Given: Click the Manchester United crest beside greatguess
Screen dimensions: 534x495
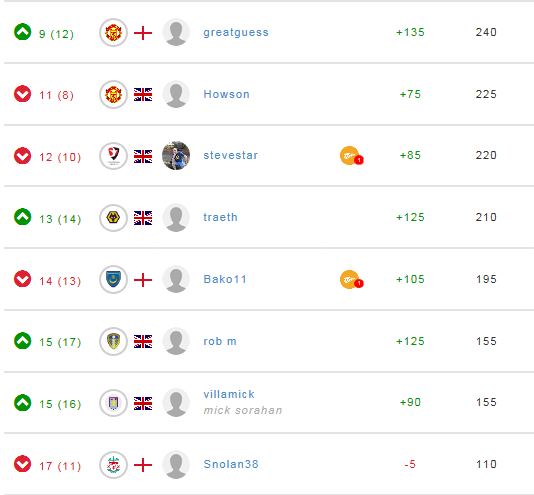Looking at the screenshot, I should tap(113, 33).
